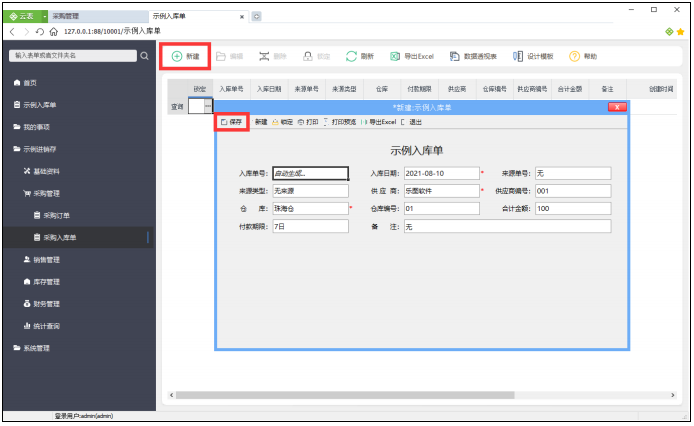Click the horizontal scrollbar thumb
Image resolution: width=694 pixels, height=426 pixels.
tap(345, 395)
